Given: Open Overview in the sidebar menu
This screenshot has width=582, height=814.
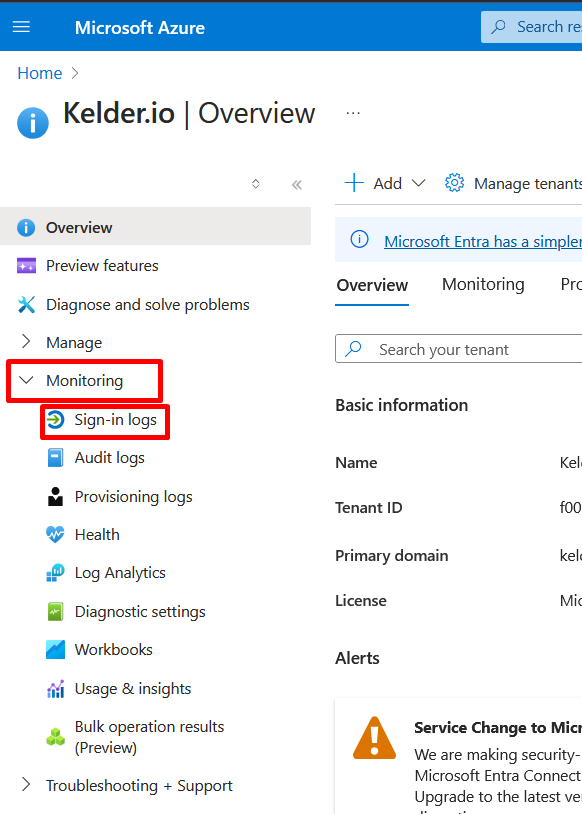Looking at the screenshot, I should point(155,227).
